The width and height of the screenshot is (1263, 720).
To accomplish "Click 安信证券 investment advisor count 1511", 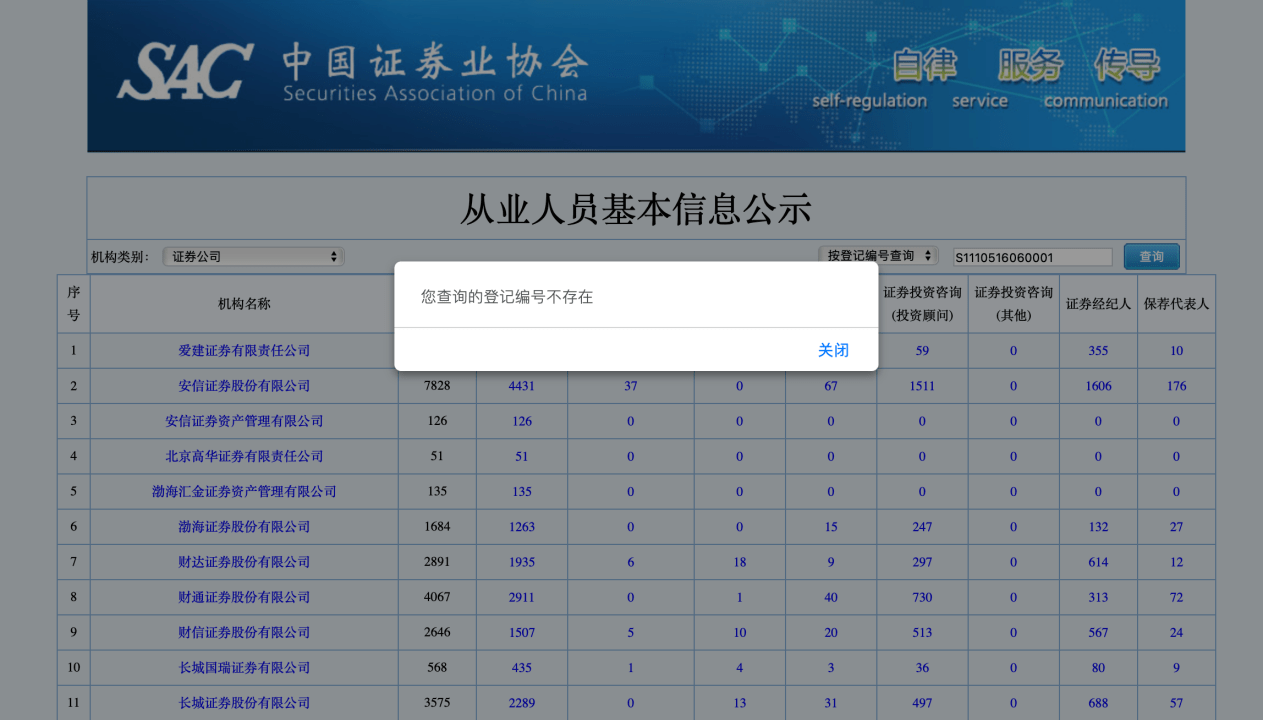I will click(x=922, y=386).
